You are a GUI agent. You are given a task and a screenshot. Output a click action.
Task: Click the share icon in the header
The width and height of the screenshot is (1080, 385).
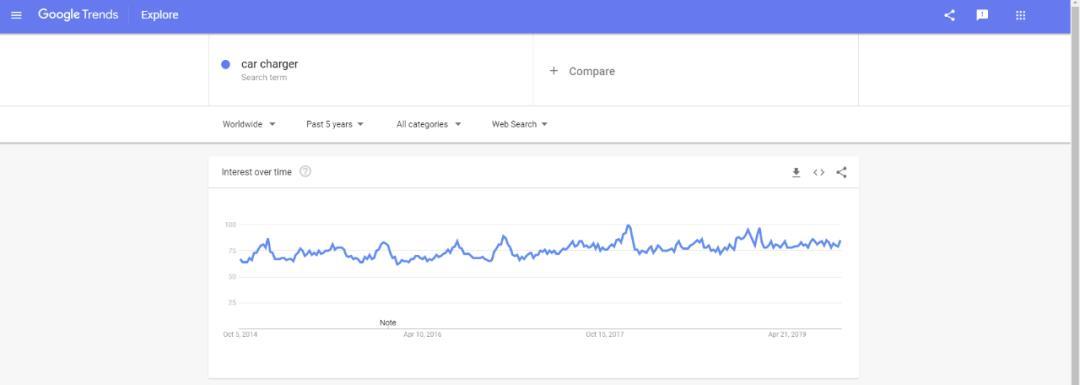coord(949,15)
